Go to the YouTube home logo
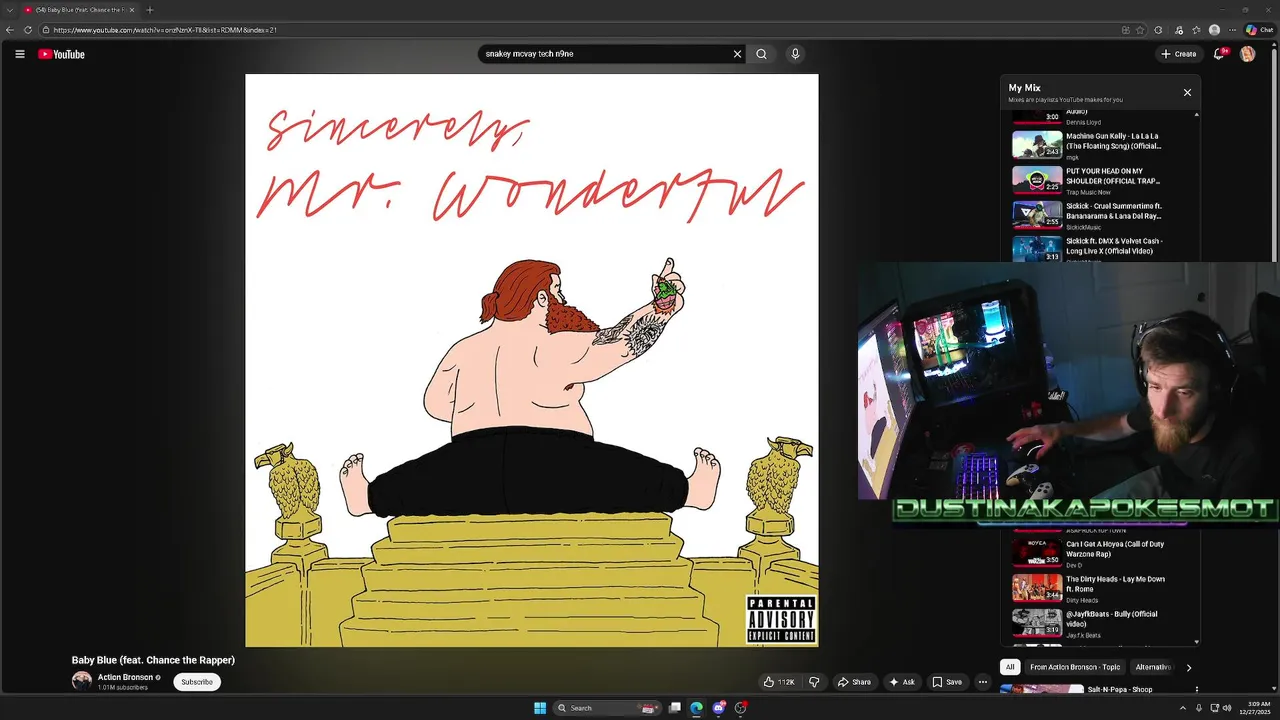 [62, 54]
